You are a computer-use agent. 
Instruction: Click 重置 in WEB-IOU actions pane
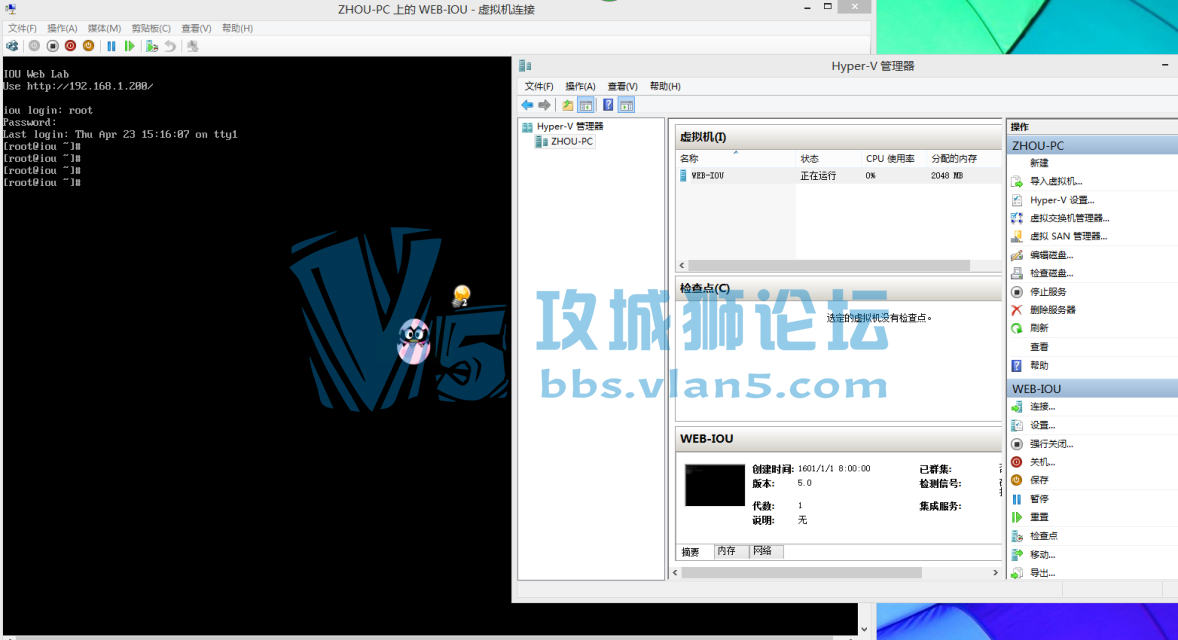click(1039, 517)
